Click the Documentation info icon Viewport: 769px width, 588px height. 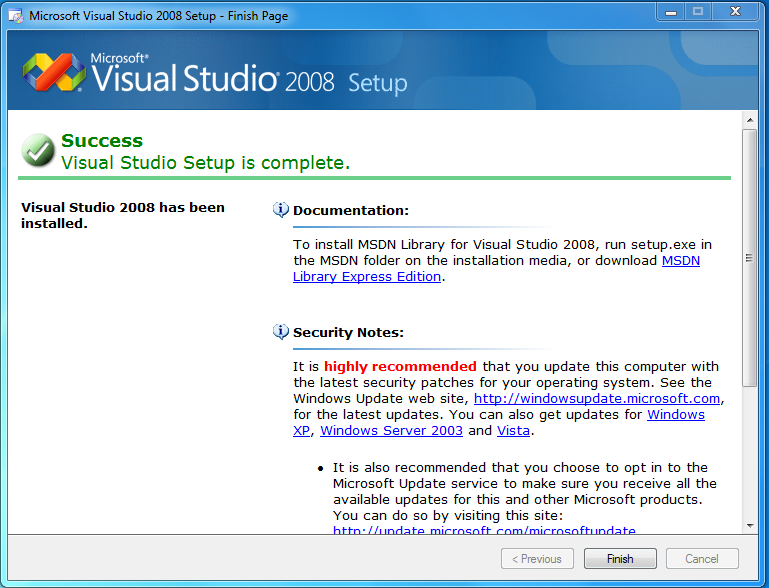click(x=281, y=210)
